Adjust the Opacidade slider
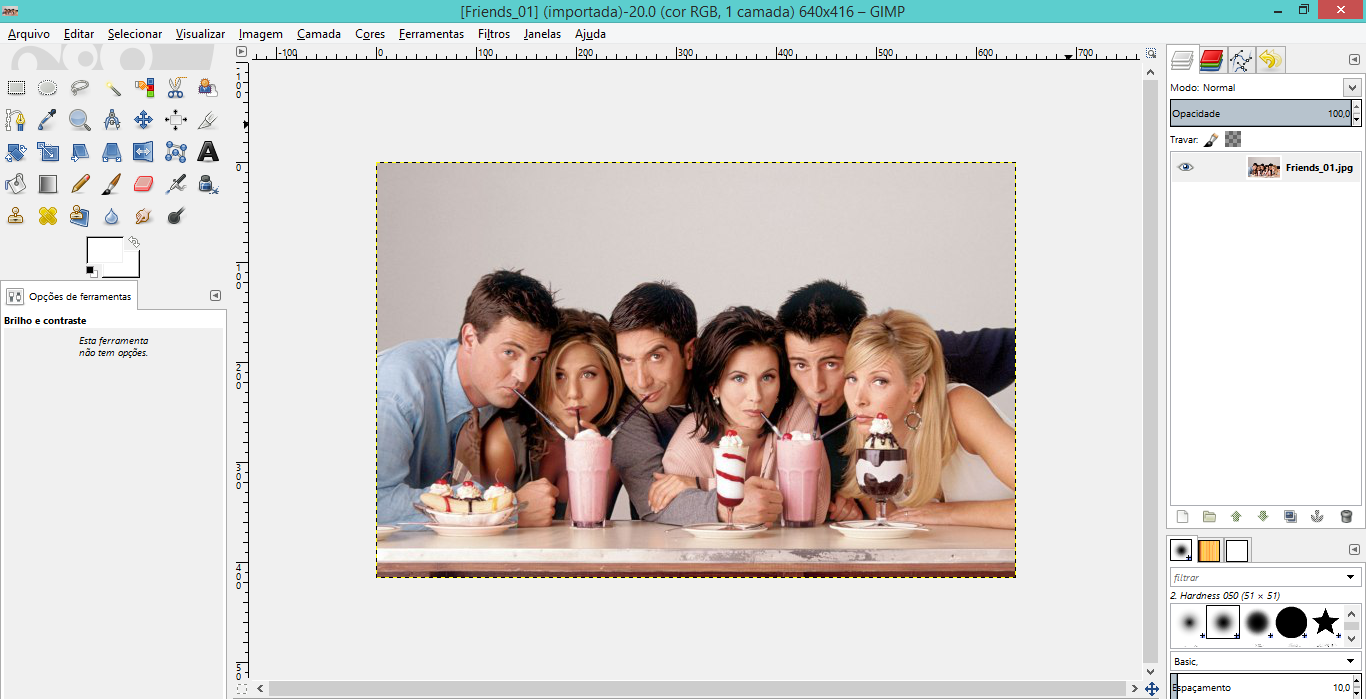Screen dimensions: 1366x699 tap(1260, 114)
